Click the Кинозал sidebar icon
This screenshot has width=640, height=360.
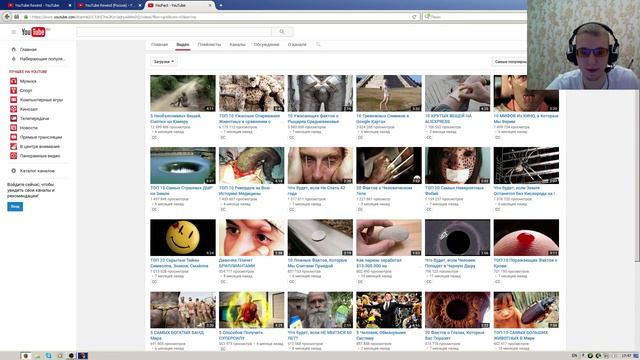[x=13, y=109]
